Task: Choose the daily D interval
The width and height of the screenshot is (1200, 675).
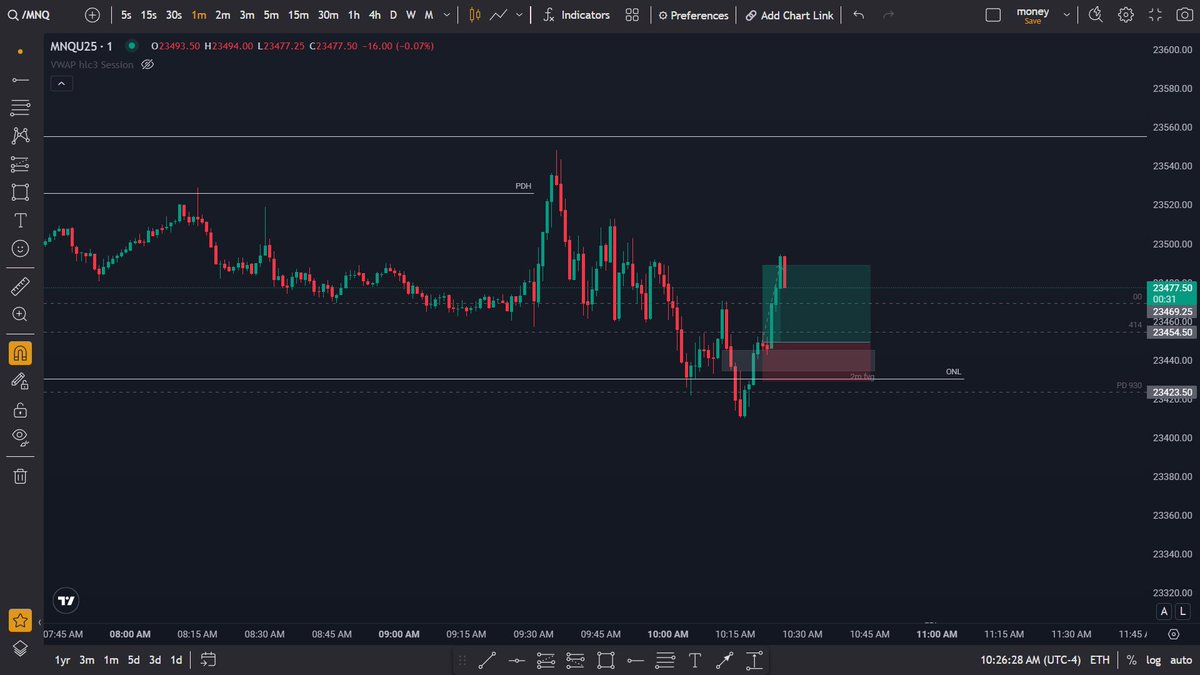Action: [393, 15]
